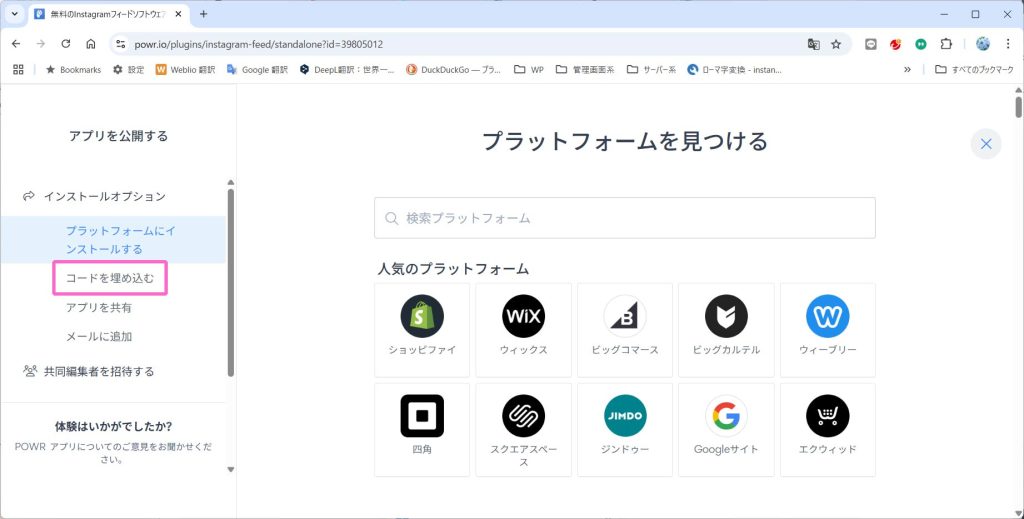This screenshot has height=519, width=1024.
Task: Go to browser home page icon
Action: pos(91,44)
